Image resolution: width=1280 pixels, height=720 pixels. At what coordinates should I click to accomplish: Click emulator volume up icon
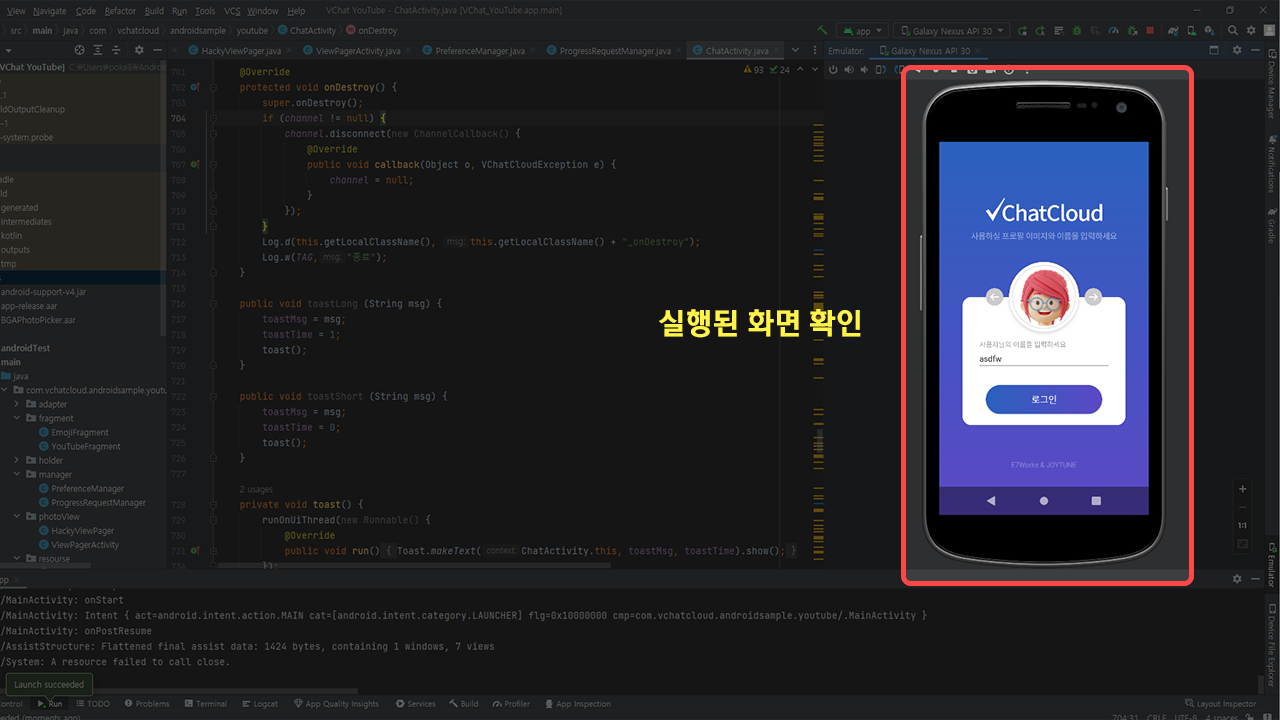(x=849, y=69)
